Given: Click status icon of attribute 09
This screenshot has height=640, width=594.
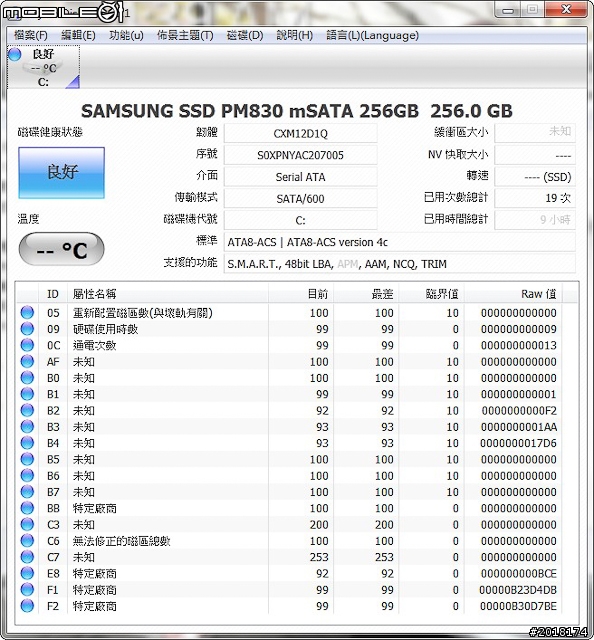Looking at the screenshot, I should pyautogui.click(x=27, y=329).
